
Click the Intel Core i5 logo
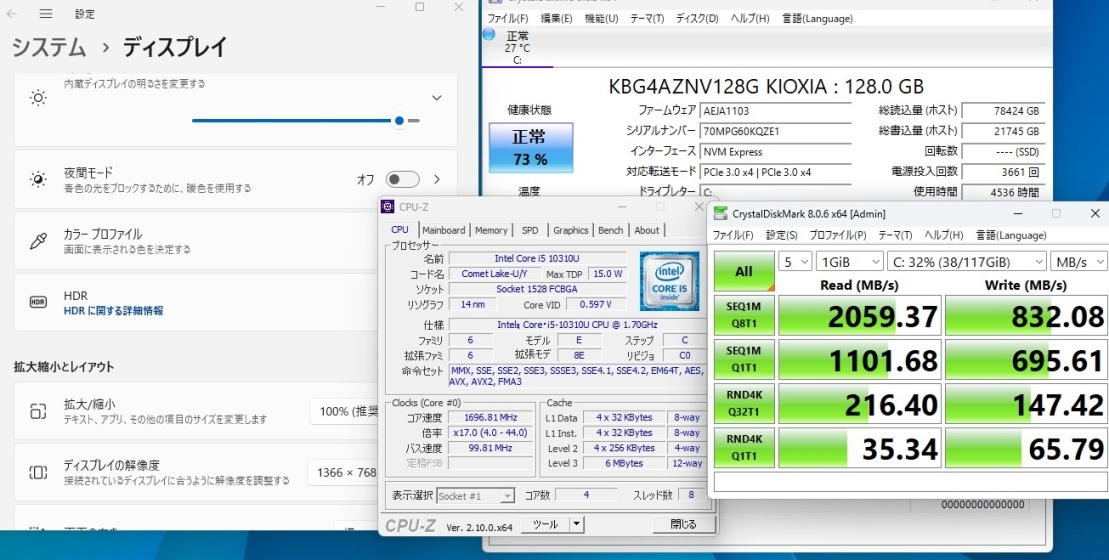669,281
